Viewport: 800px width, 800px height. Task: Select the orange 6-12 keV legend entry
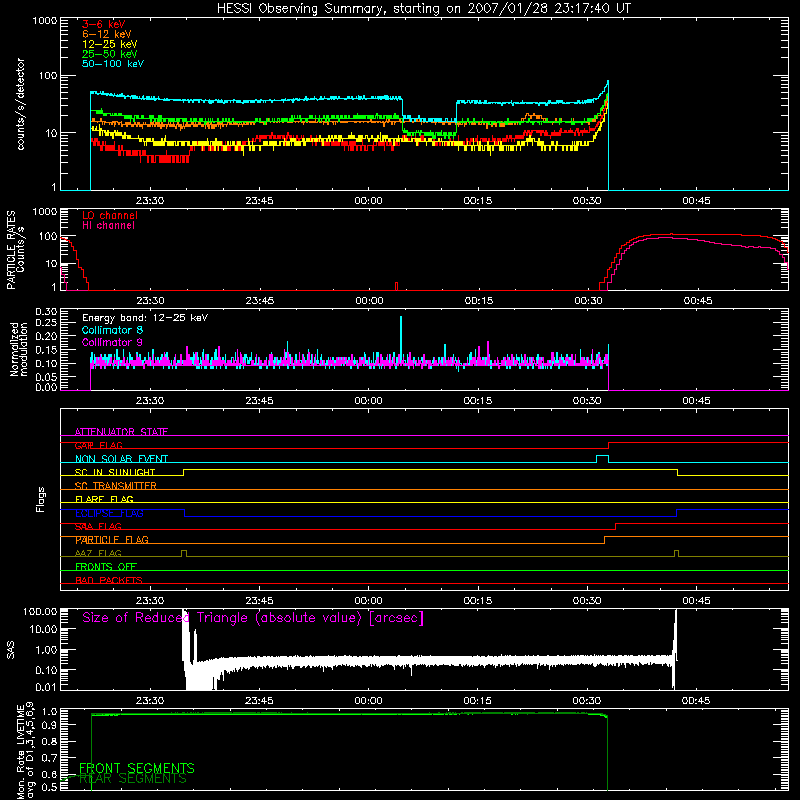click(107, 34)
